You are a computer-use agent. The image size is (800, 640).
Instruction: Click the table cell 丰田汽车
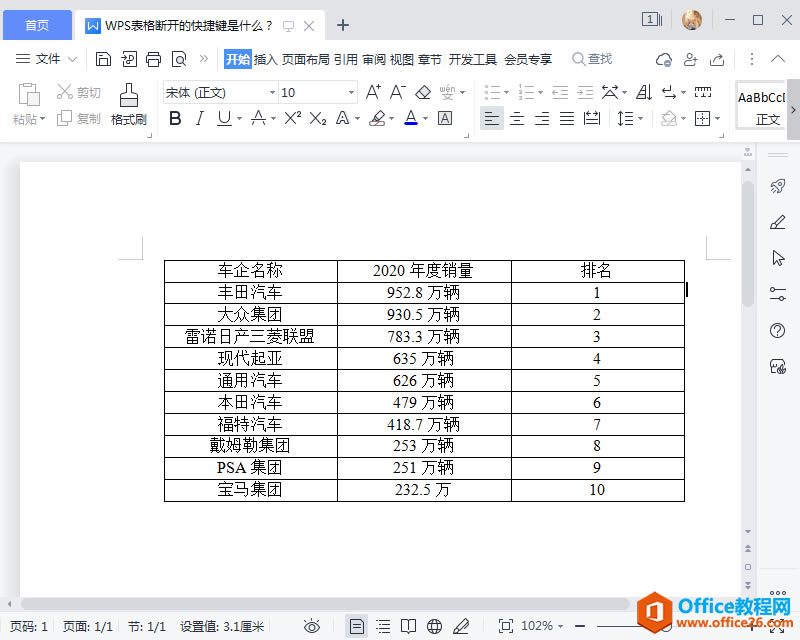pos(251,293)
